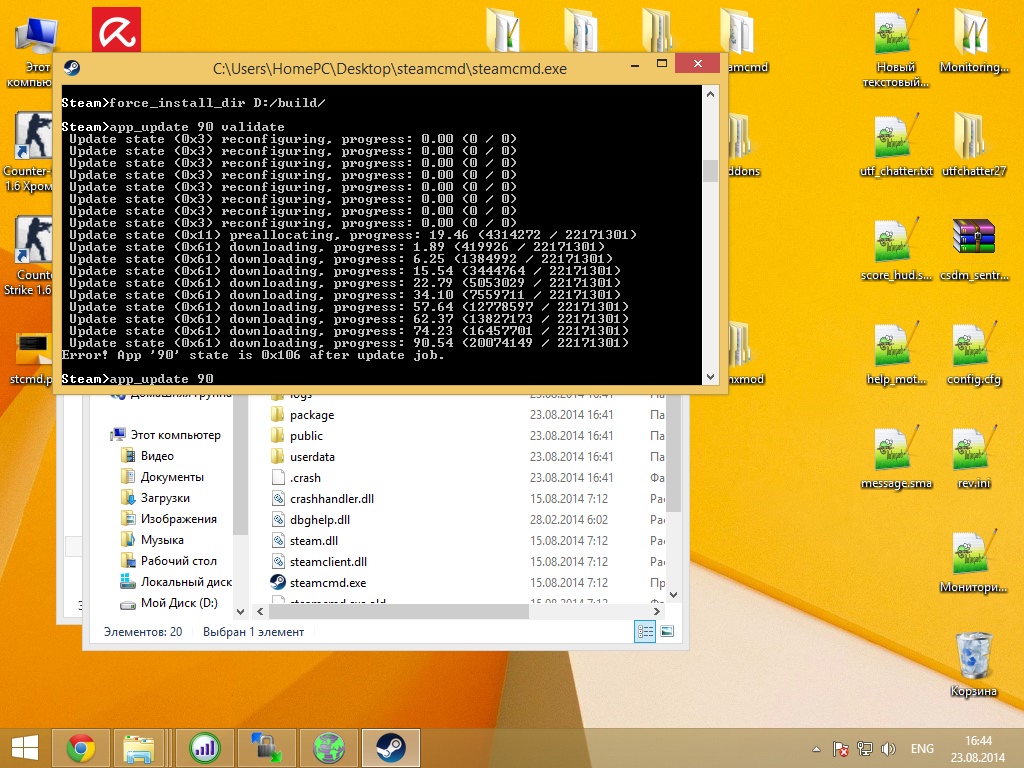
Task: Launch the Counter-Strike 1.6 desktop shortcut
Action: point(31,256)
